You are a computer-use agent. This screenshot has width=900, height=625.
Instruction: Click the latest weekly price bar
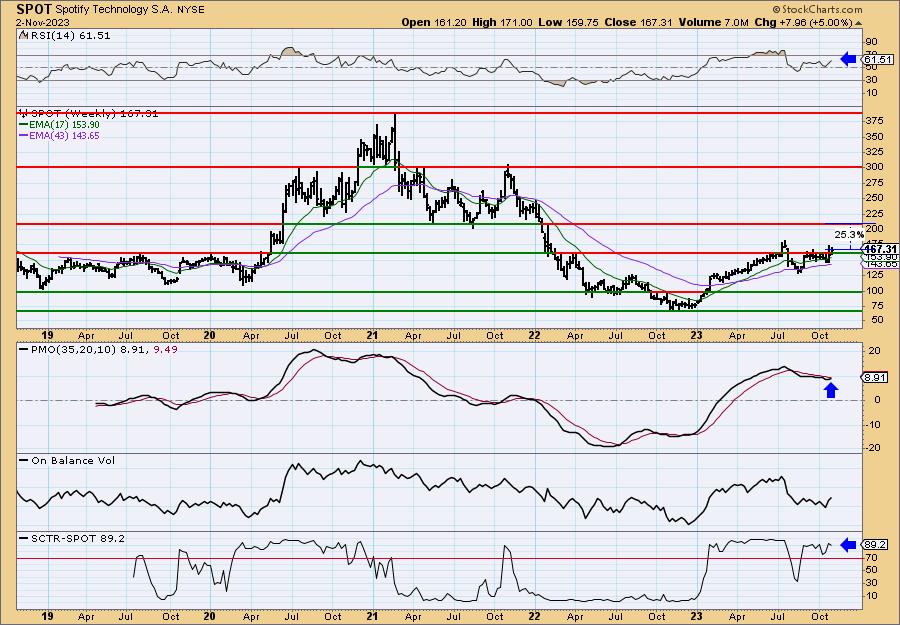[831, 249]
